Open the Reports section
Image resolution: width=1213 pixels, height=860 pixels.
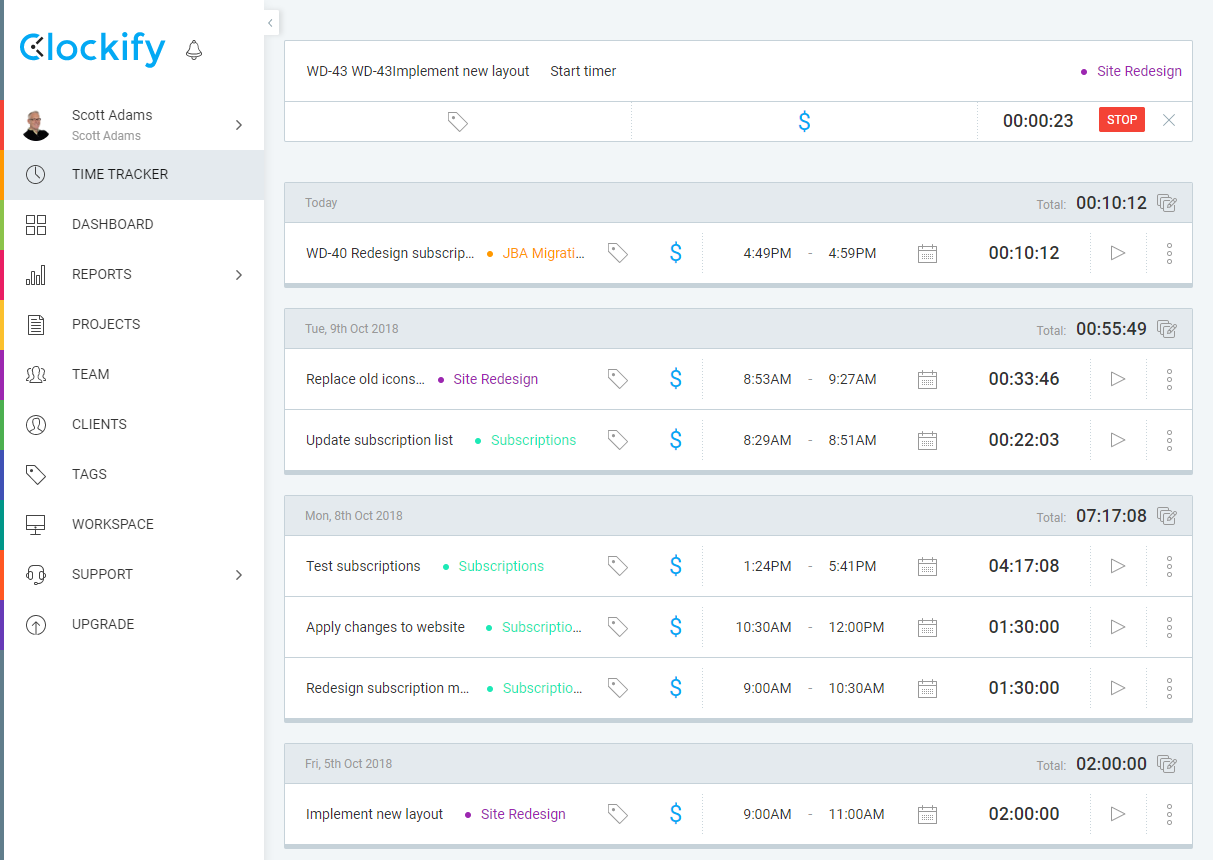pos(132,274)
